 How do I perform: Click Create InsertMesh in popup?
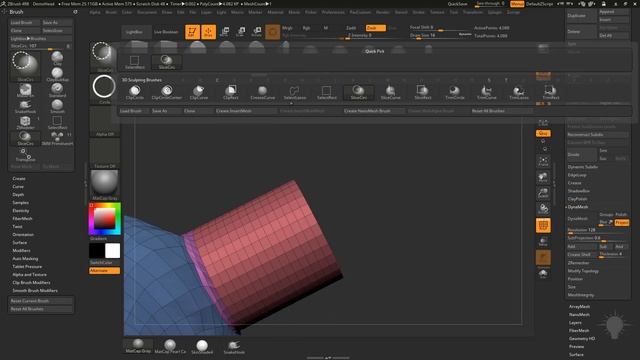tap(246, 111)
